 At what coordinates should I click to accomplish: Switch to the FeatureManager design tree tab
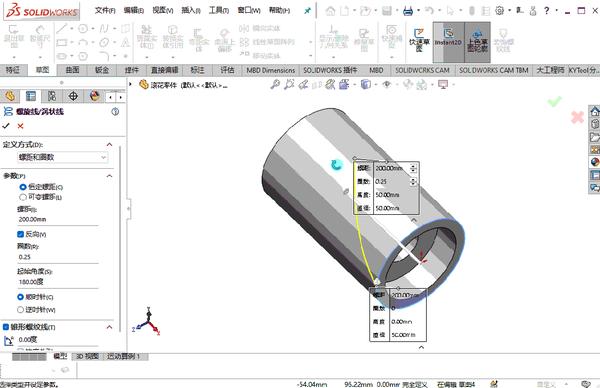(x=10, y=96)
